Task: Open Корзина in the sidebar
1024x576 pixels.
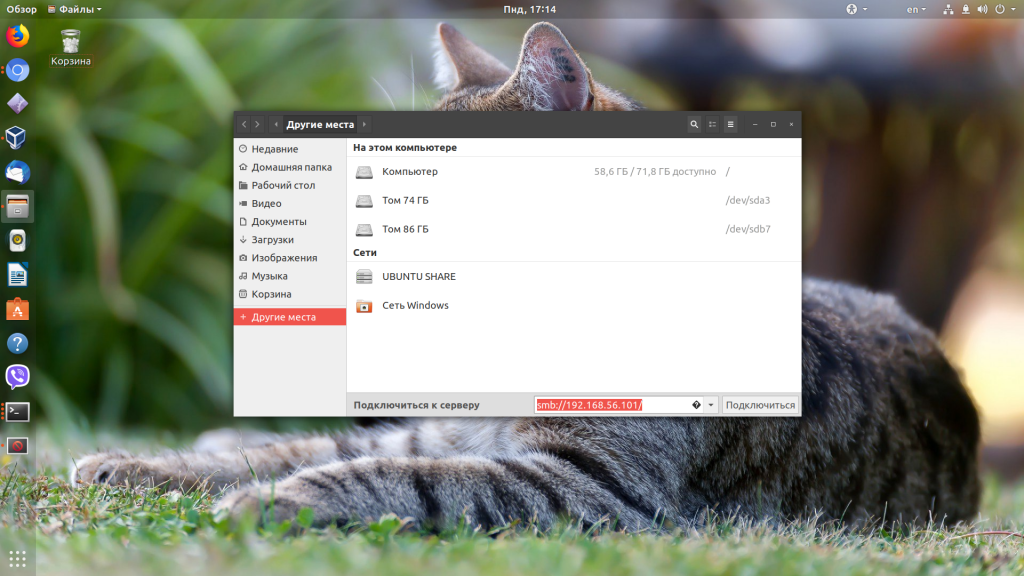Action: coord(271,294)
